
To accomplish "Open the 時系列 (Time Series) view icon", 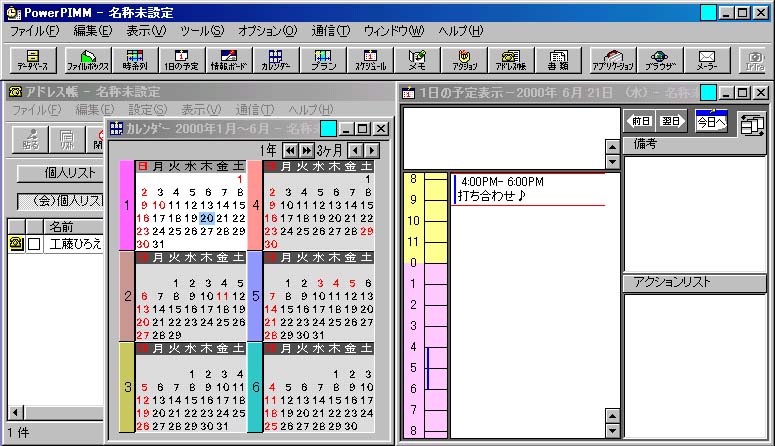I will click(x=133, y=60).
